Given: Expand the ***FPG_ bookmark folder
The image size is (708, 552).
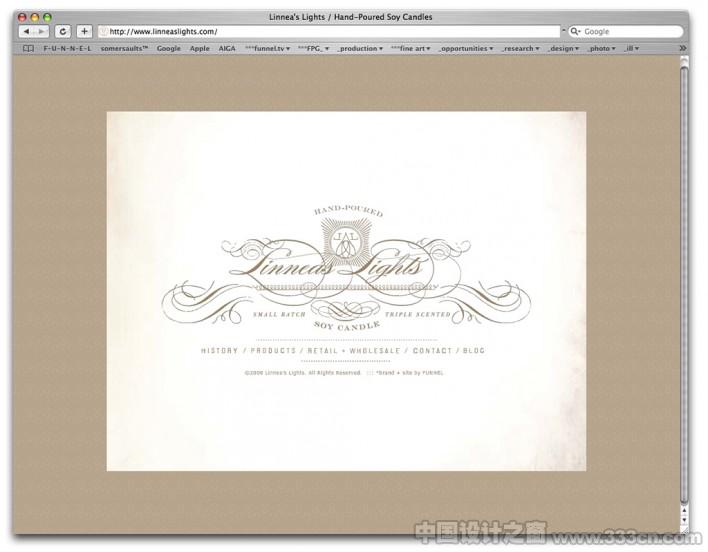Looking at the screenshot, I should pos(313,48).
